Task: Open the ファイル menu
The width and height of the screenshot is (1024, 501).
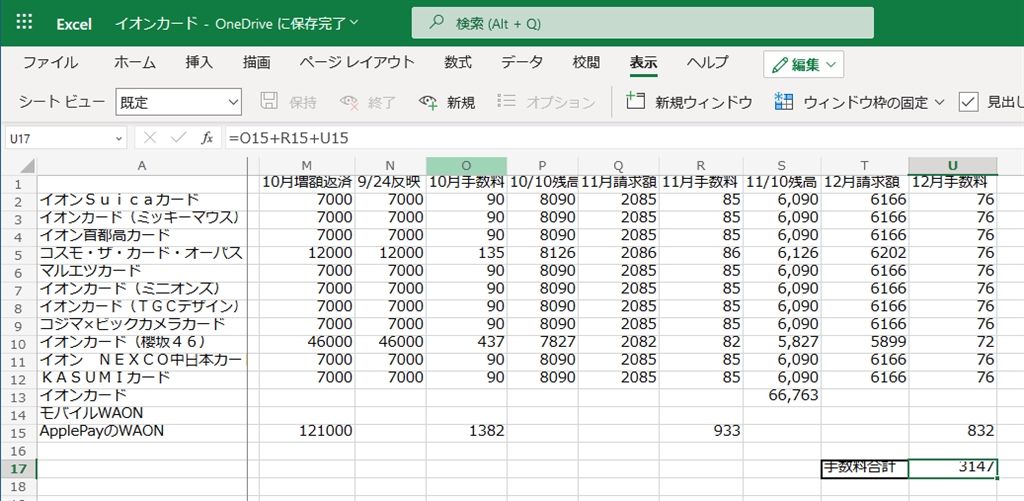Action: point(50,63)
